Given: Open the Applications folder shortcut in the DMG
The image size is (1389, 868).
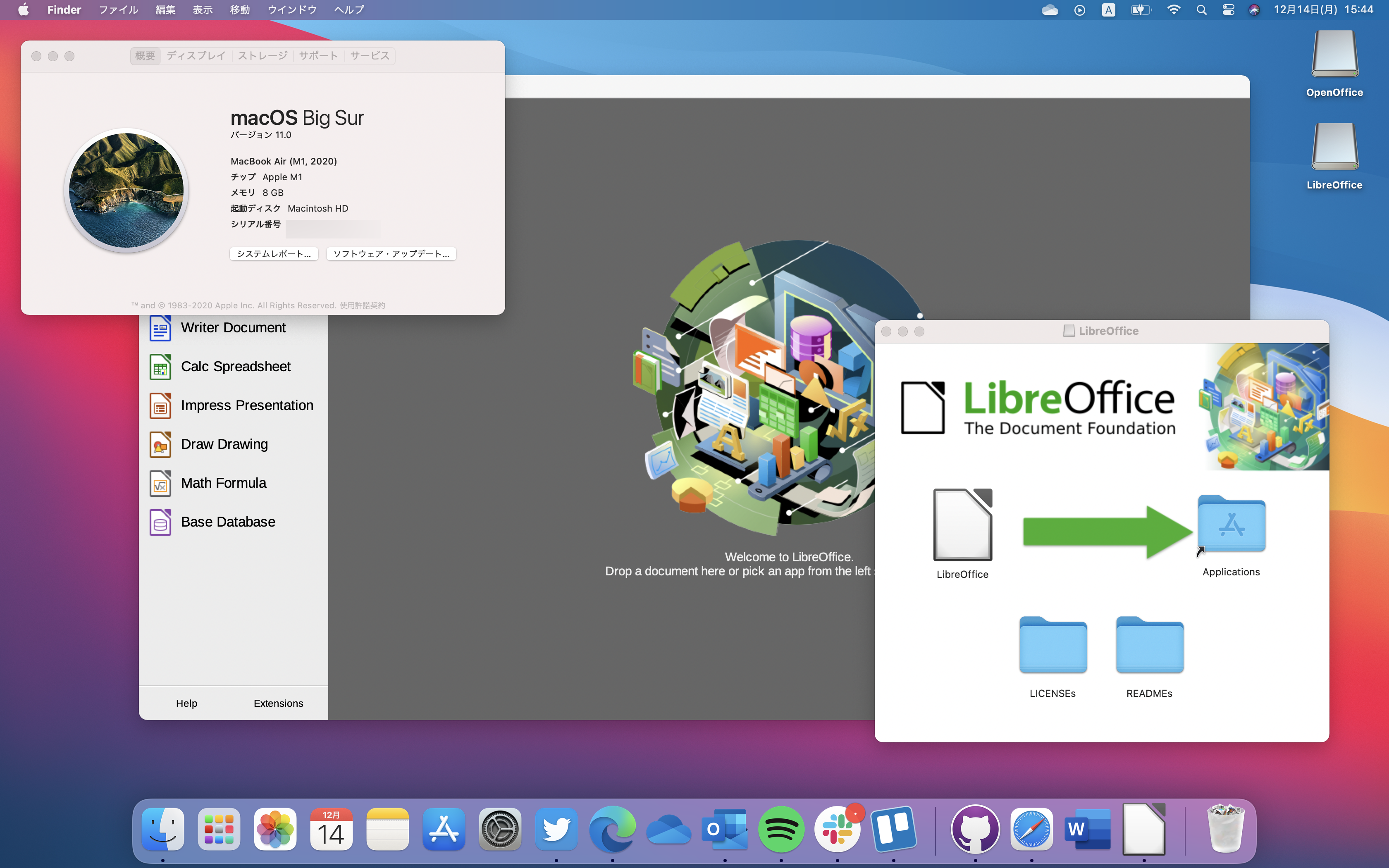Looking at the screenshot, I should tap(1231, 524).
